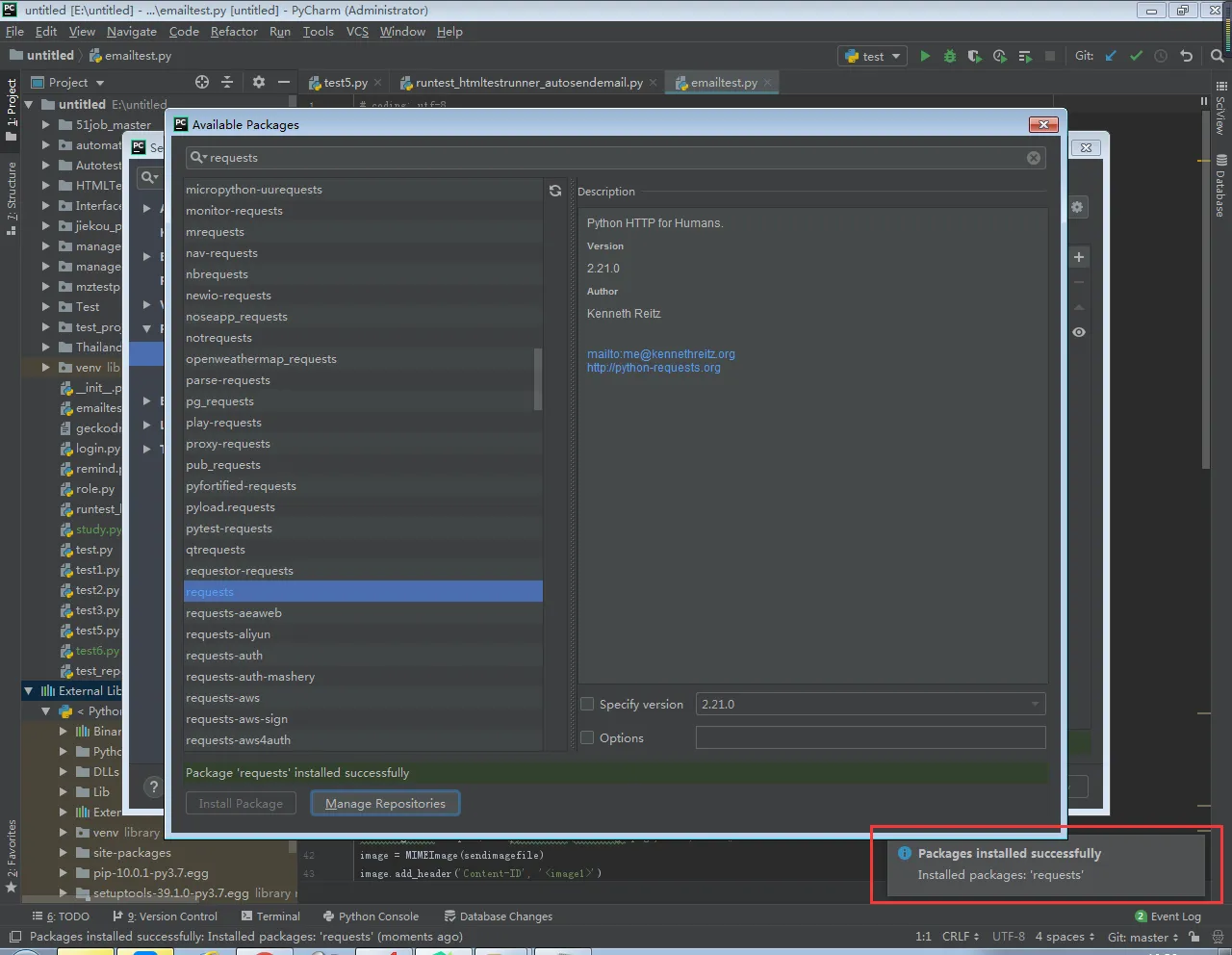1232x955 pixels.
Task: Select micropython-uurequests in package list
Action: click(363, 190)
